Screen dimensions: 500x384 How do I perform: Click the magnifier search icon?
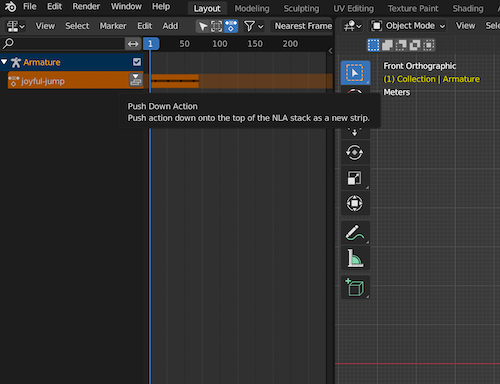[x=8, y=43]
